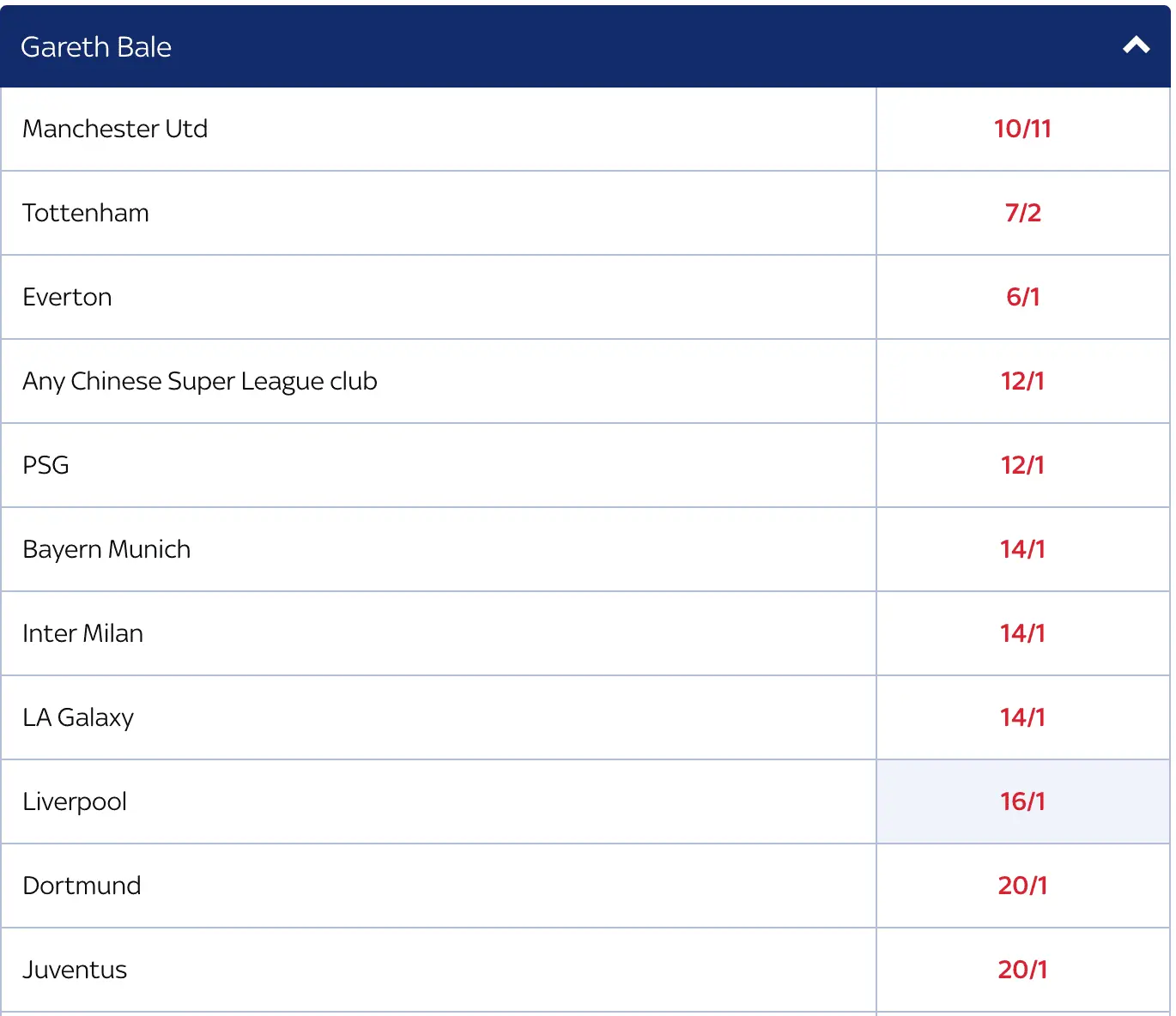Select Manchester Utd odds 10/11
The width and height of the screenshot is (1176, 1016).
[1022, 129]
